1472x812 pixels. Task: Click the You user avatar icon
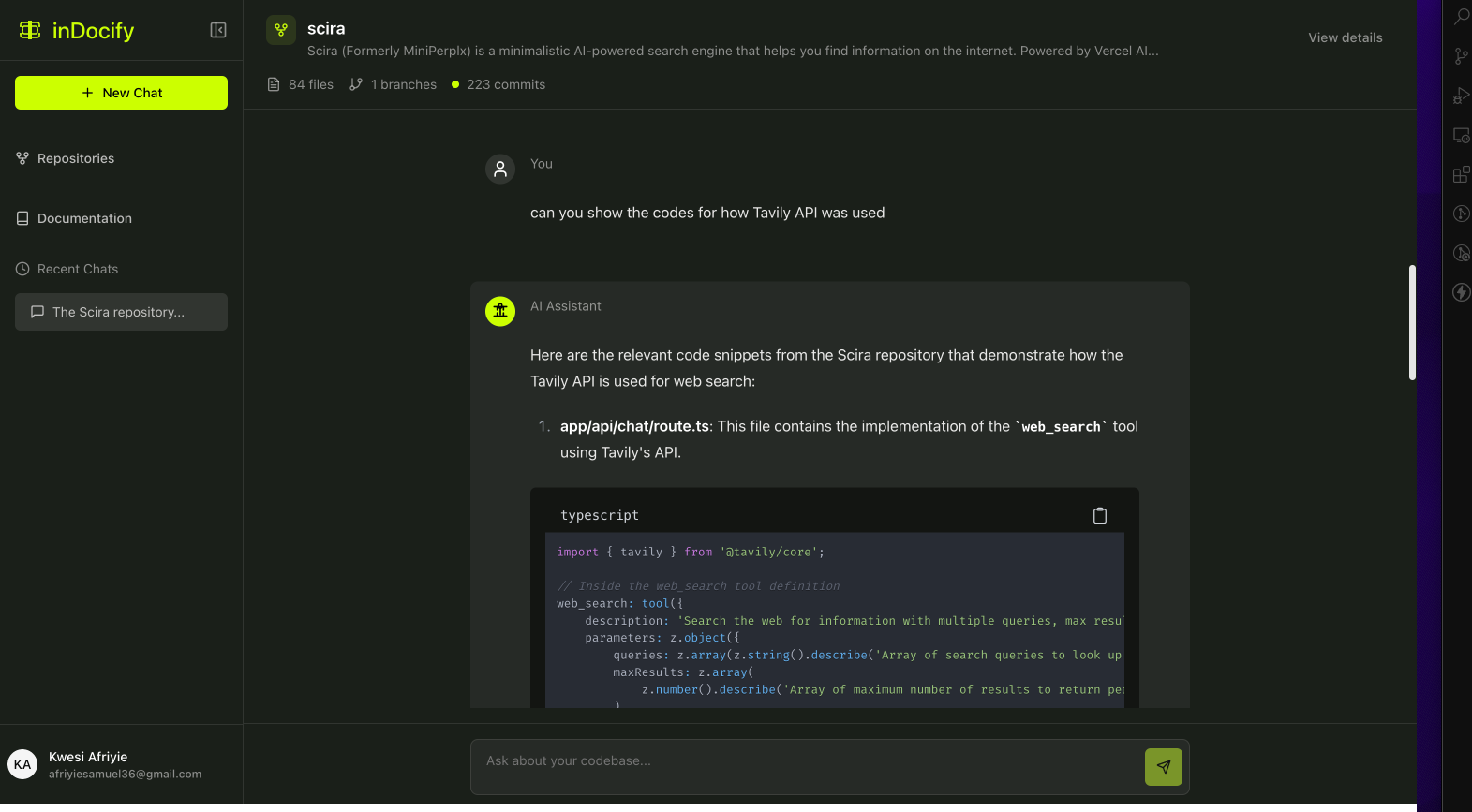pyautogui.click(x=500, y=169)
